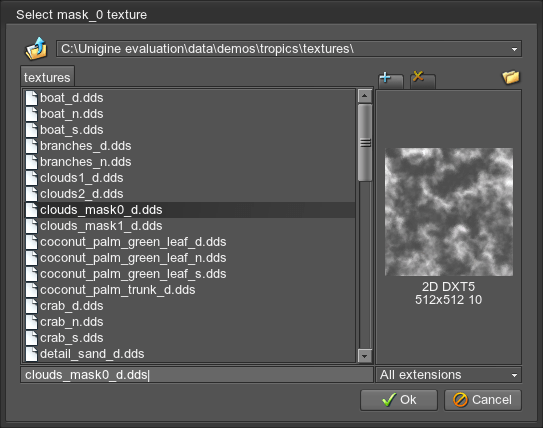Select the textures tab
The height and width of the screenshot is (428, 543).
tap(47, 77)
